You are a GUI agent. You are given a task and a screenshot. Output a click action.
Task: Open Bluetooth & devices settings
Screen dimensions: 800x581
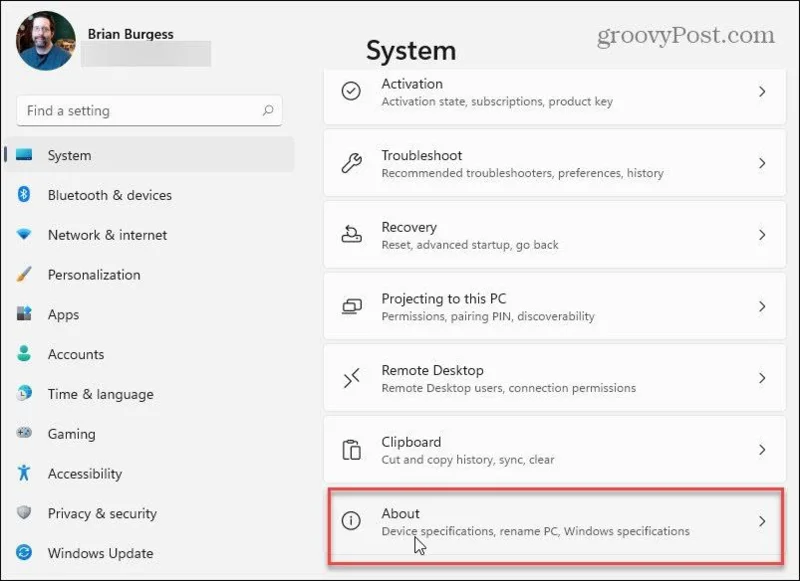click(149, 195)
